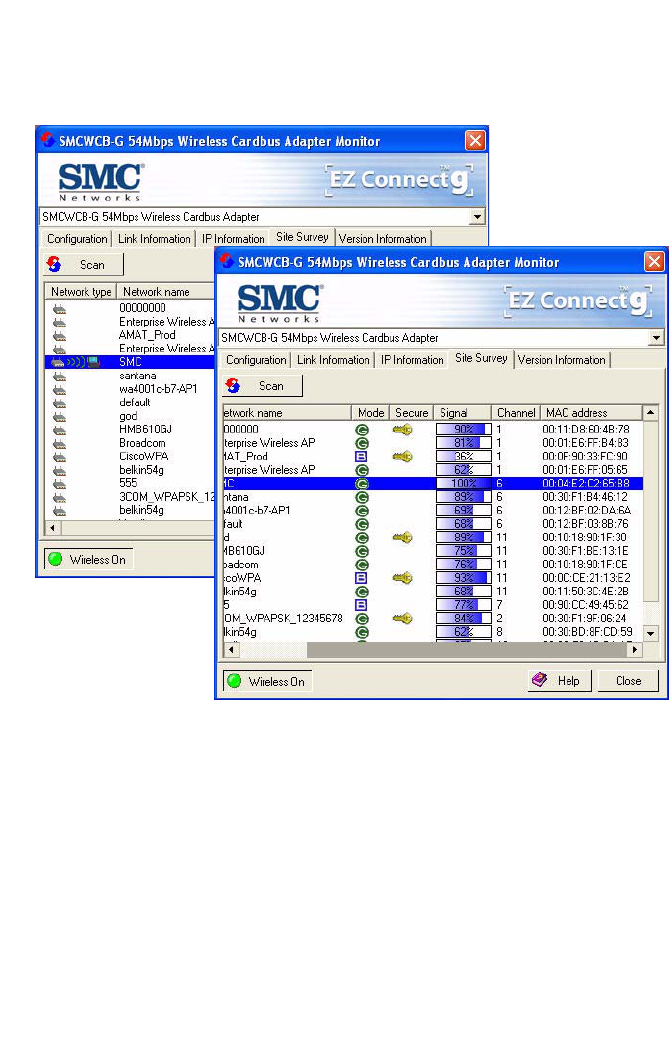Open Version Information tab in back window

click(383, 239)
